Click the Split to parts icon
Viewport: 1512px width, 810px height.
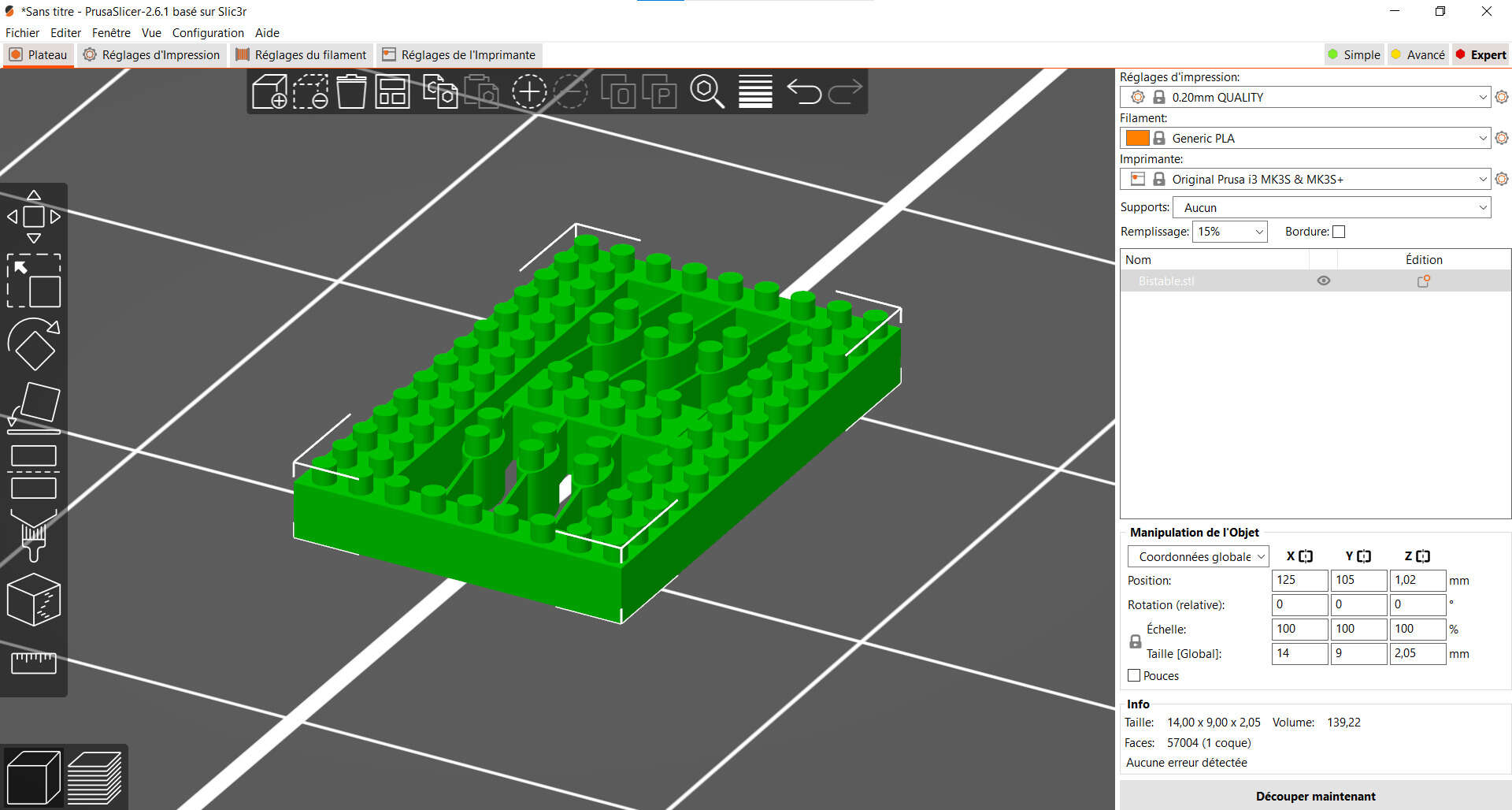pyautogui.click(x=659, y=92)
